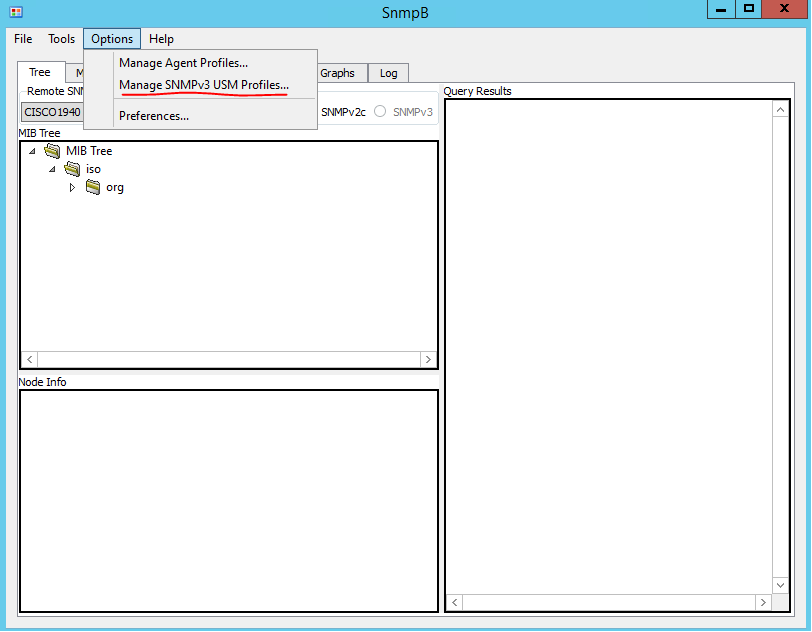
Task: Open the Preferences dialog
Action: point(153,115)
